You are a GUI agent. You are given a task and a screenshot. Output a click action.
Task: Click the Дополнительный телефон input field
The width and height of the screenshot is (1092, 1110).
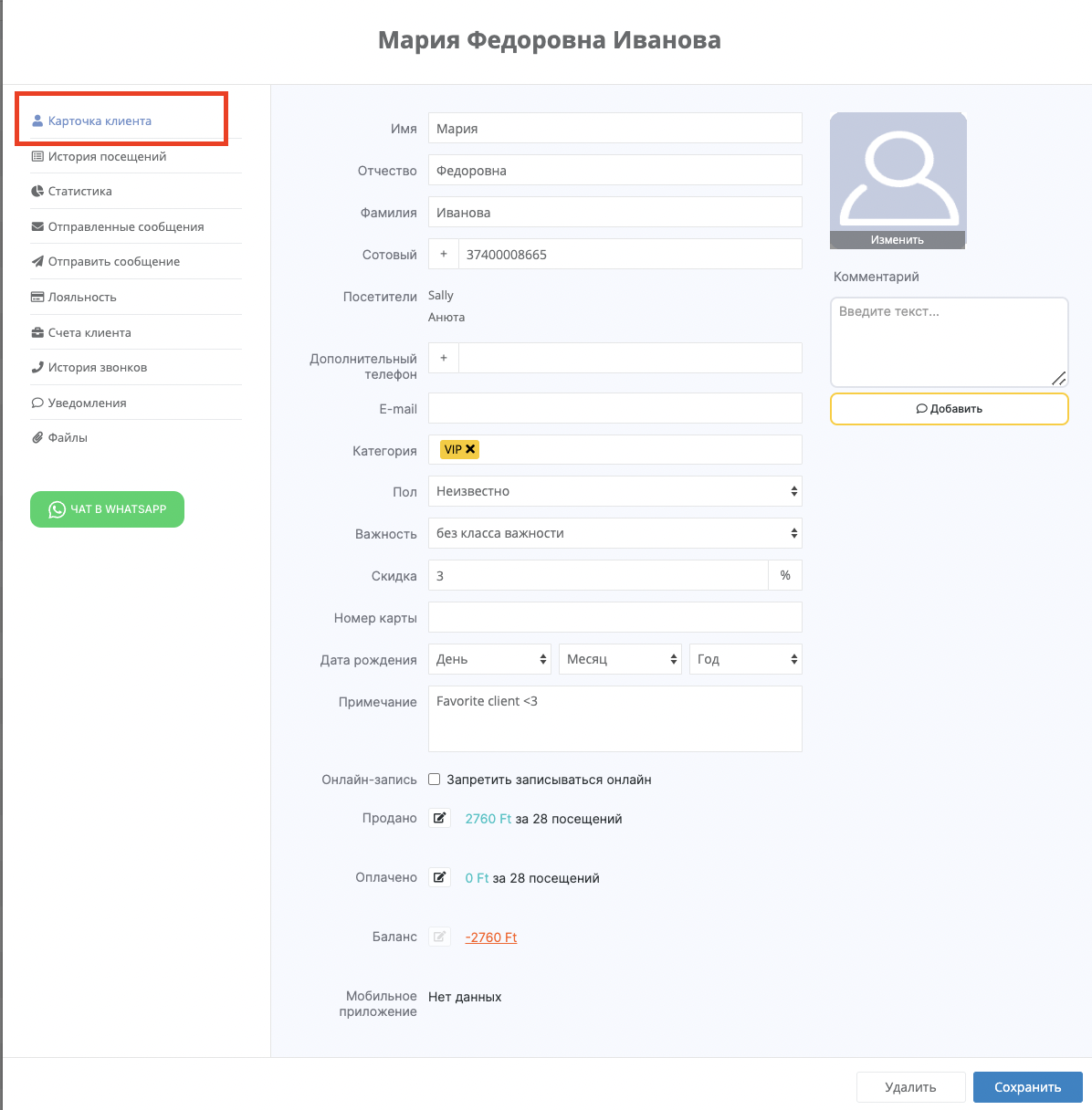point(630,358)
